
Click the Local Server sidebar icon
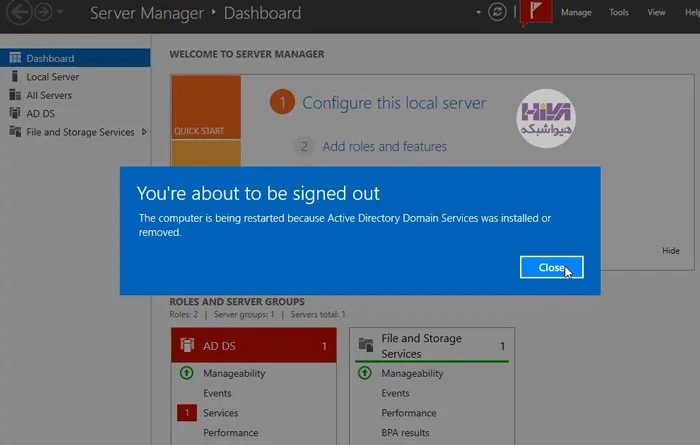(15, 76)
